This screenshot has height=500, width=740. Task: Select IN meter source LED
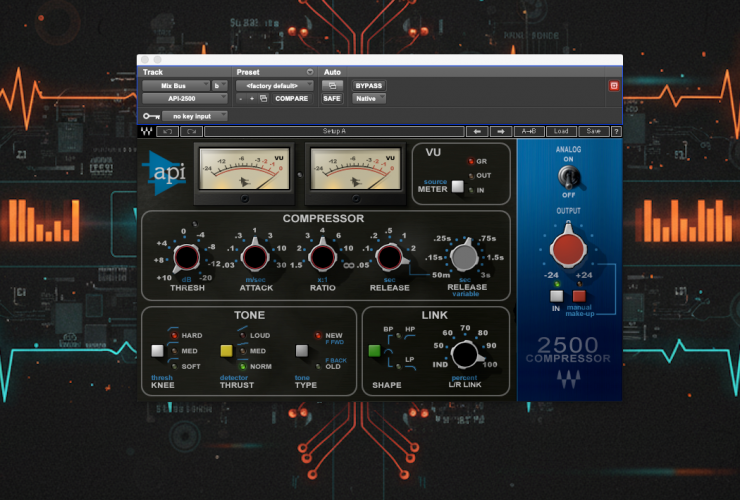point(471,191)
